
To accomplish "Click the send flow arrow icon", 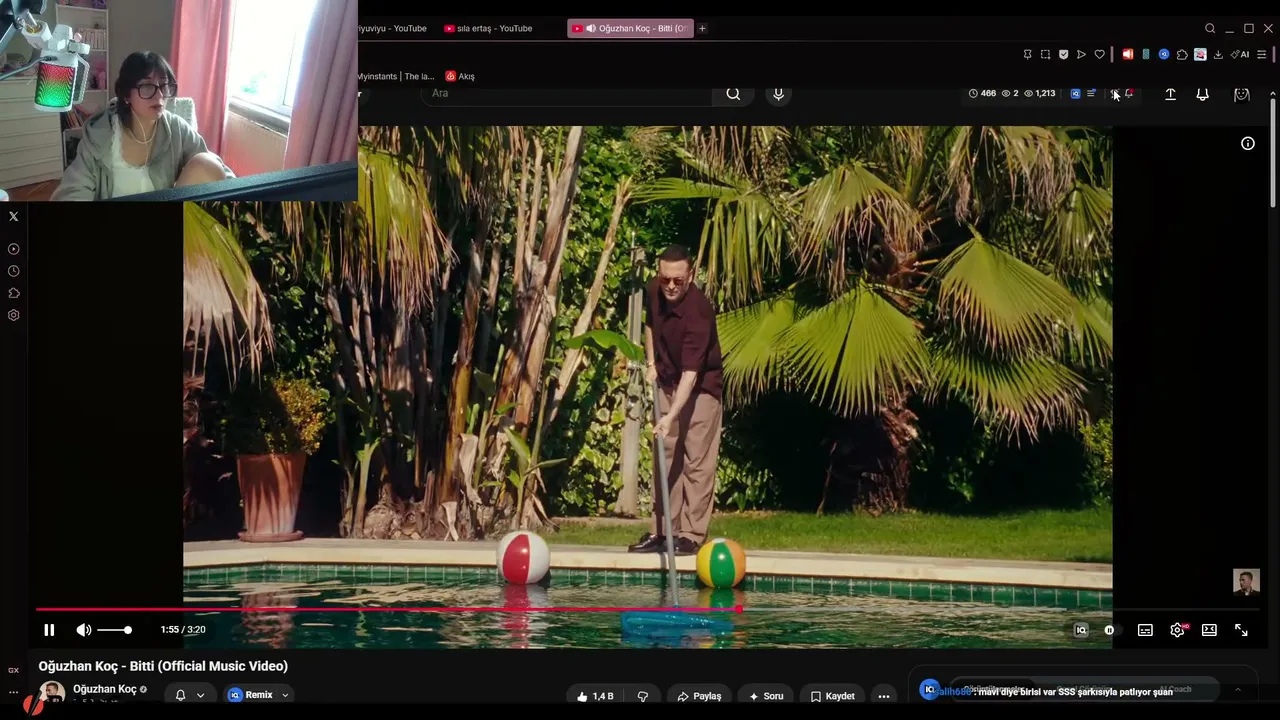I will click(x=1081, y=54).
